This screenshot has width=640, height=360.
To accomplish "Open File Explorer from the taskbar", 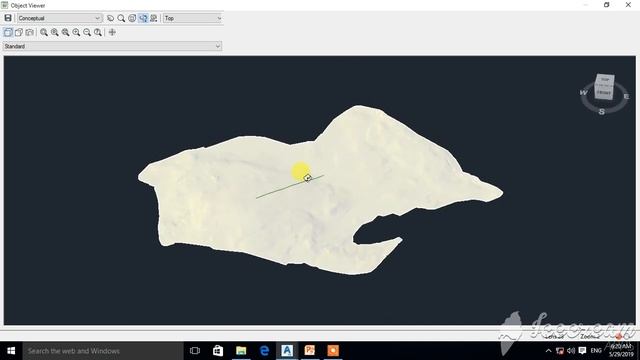I will click(241, 351).
